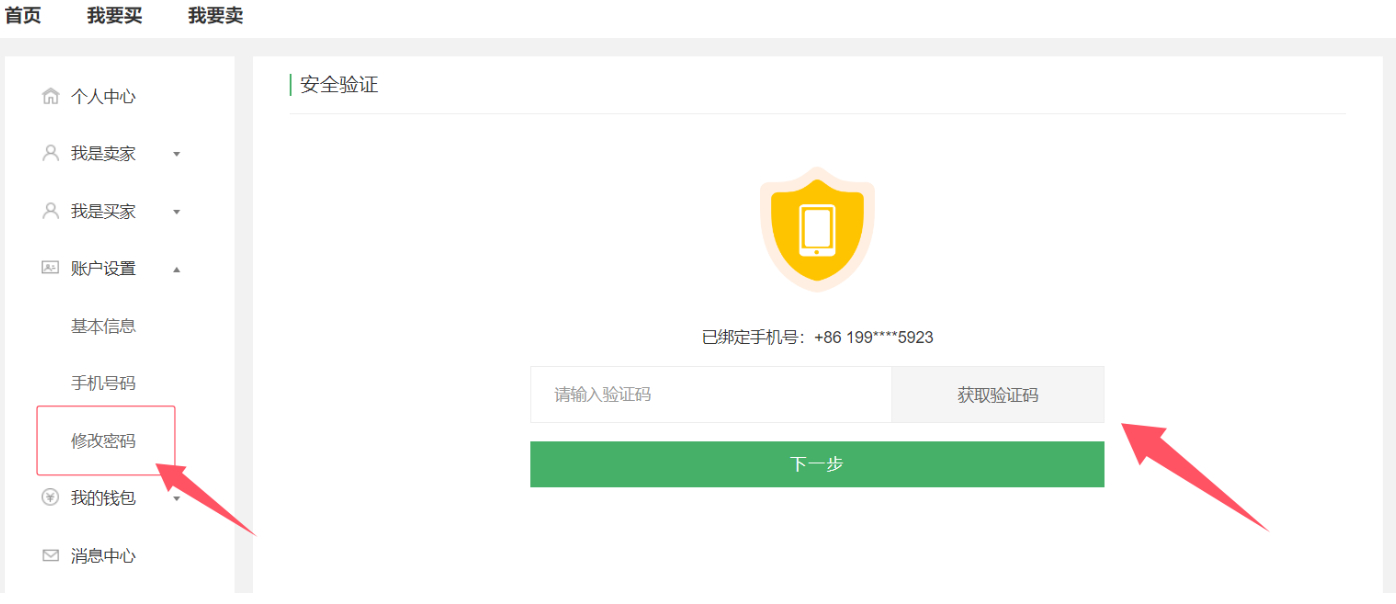1396x604 pixels.
Task: Go to 首页 in top navigation
Action: click(23, 16)
